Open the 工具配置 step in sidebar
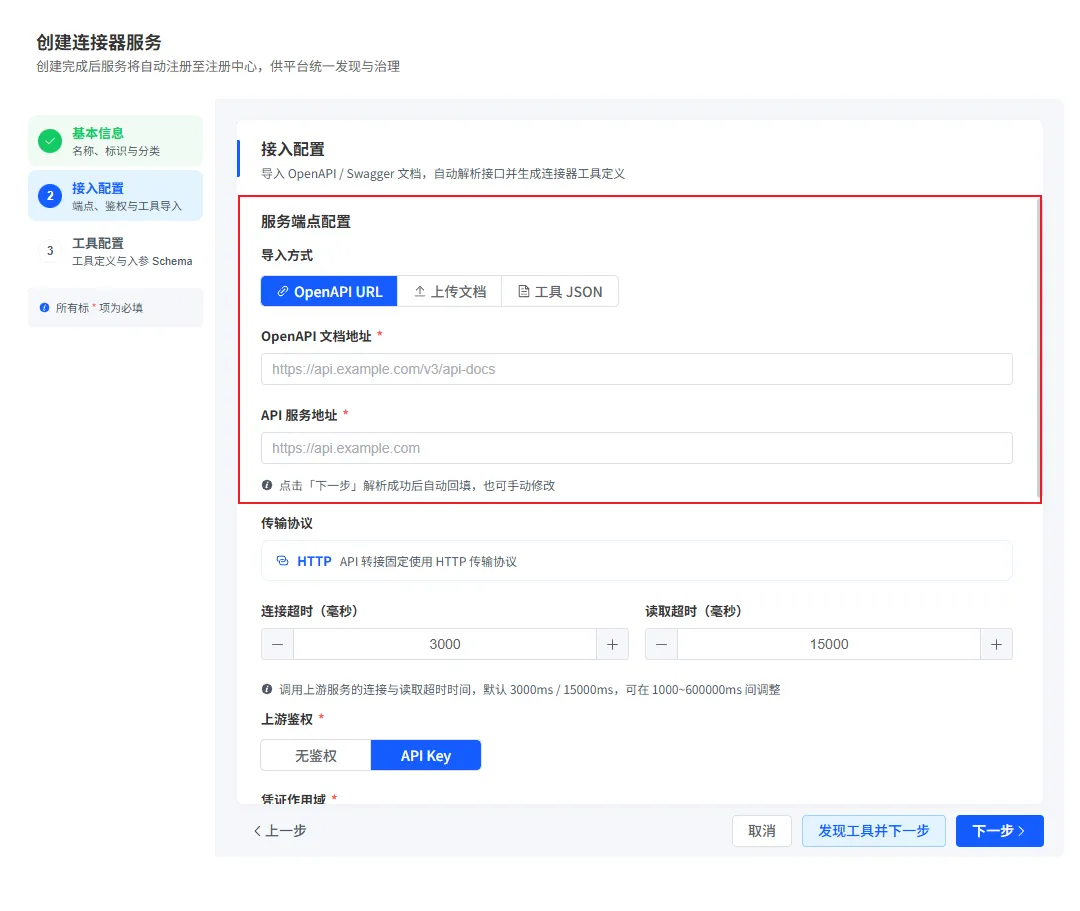This screenshot has height=911, width=1080. click(x=116, y=251)
